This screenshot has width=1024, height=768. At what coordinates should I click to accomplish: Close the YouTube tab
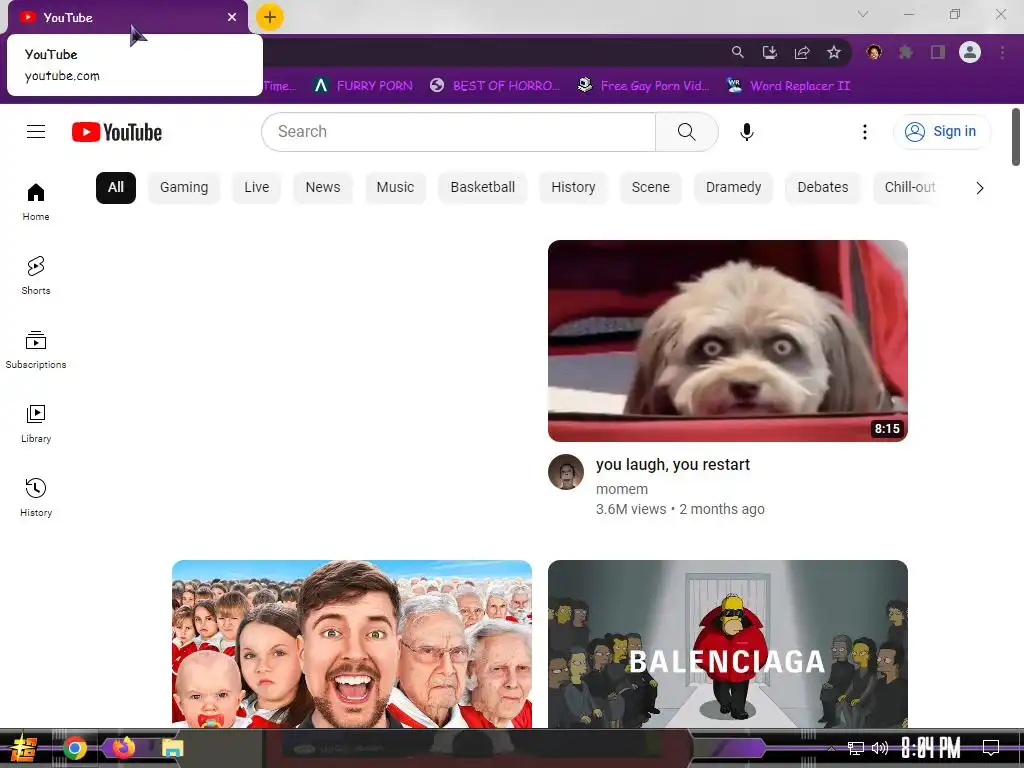(232, 17)
